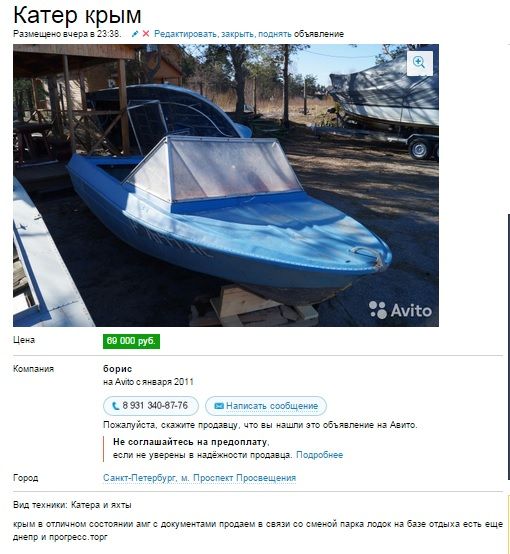Open the blue boat photo
510x554 pixels.
click(226, 185)
